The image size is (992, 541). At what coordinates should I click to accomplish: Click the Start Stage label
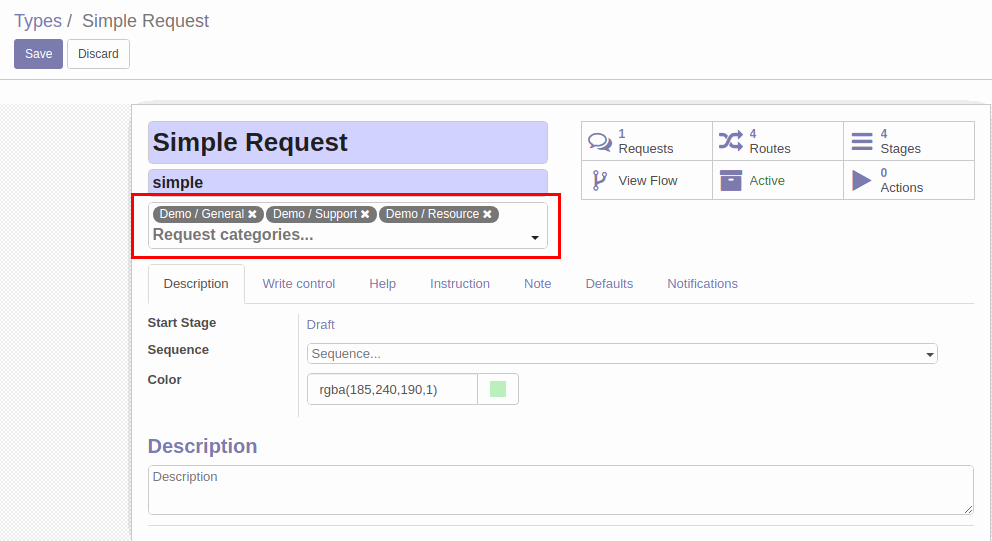coord(182,323)
